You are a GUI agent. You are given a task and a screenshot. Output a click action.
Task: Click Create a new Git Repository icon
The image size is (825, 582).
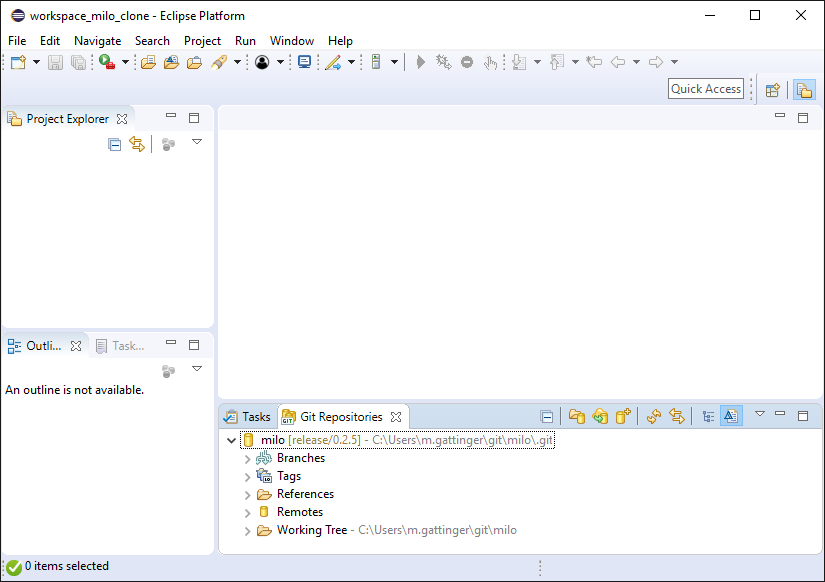pos(623,417)
